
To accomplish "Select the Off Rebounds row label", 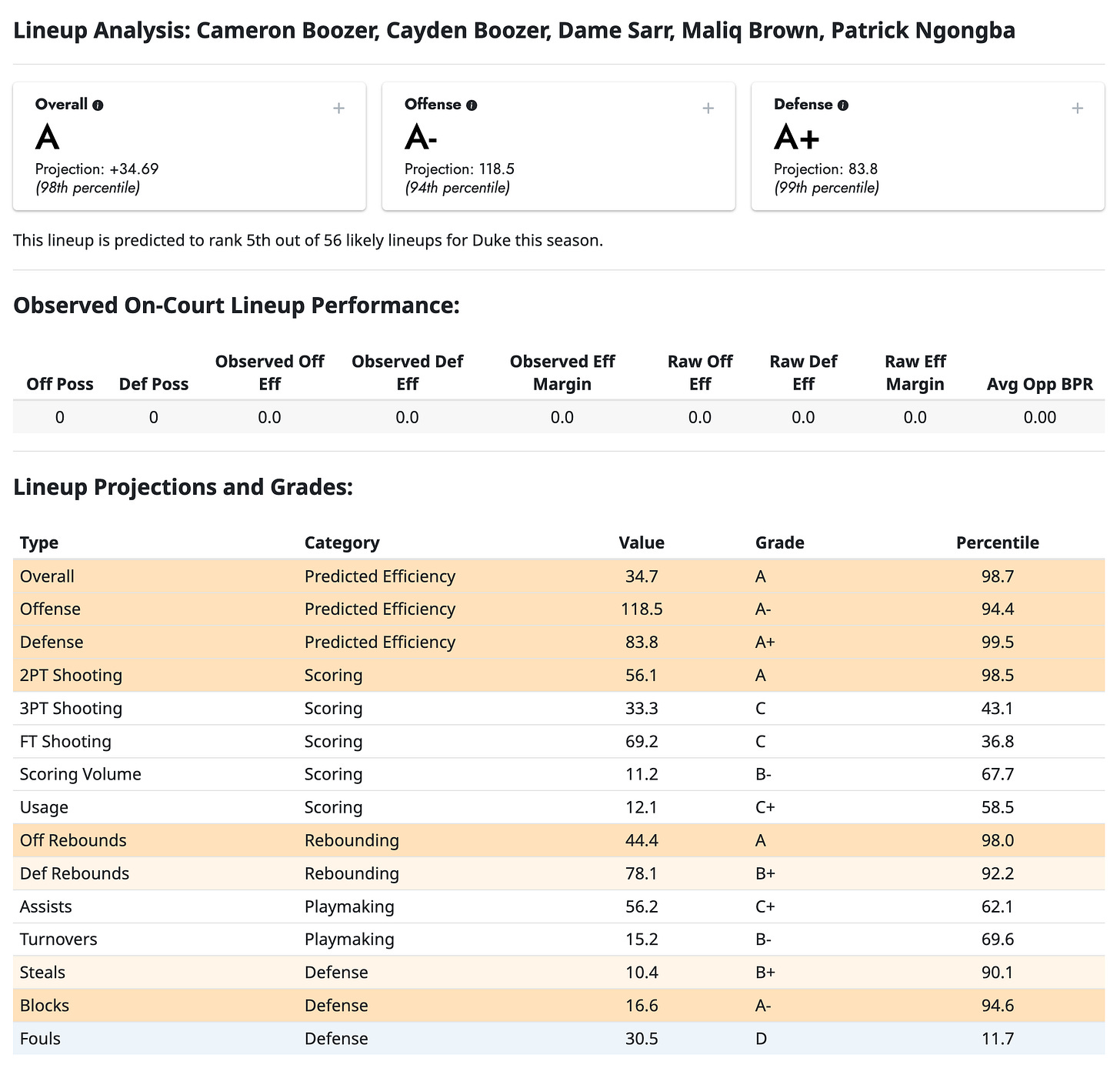I will point(73,840).
